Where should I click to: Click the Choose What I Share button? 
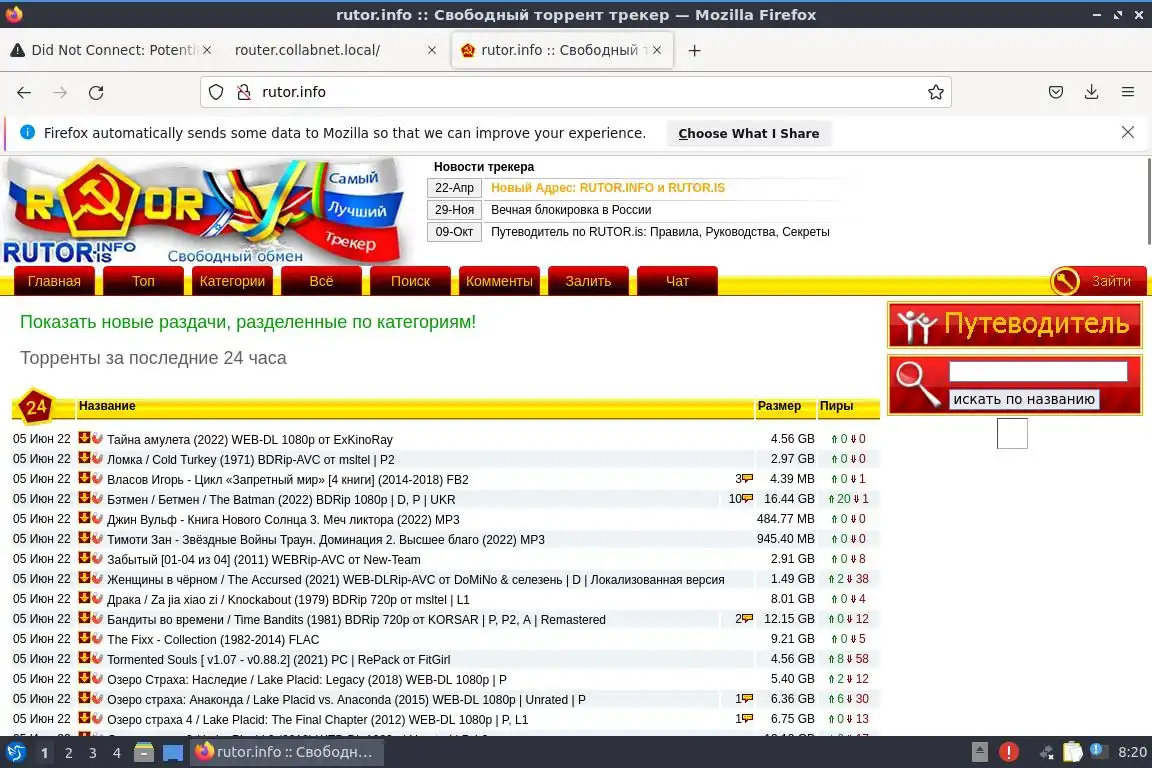pyautogui.click(x=749, y=133)
